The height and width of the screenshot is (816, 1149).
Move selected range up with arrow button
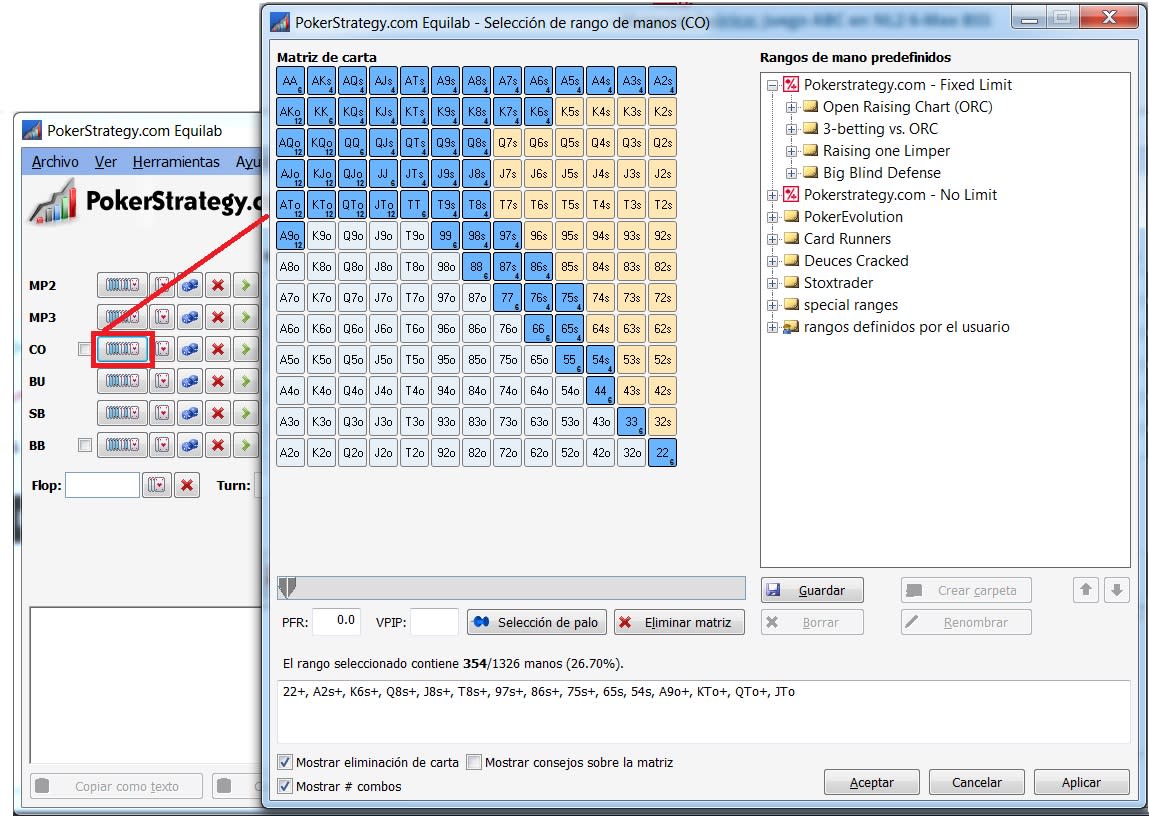click(x=1086, y=590)
